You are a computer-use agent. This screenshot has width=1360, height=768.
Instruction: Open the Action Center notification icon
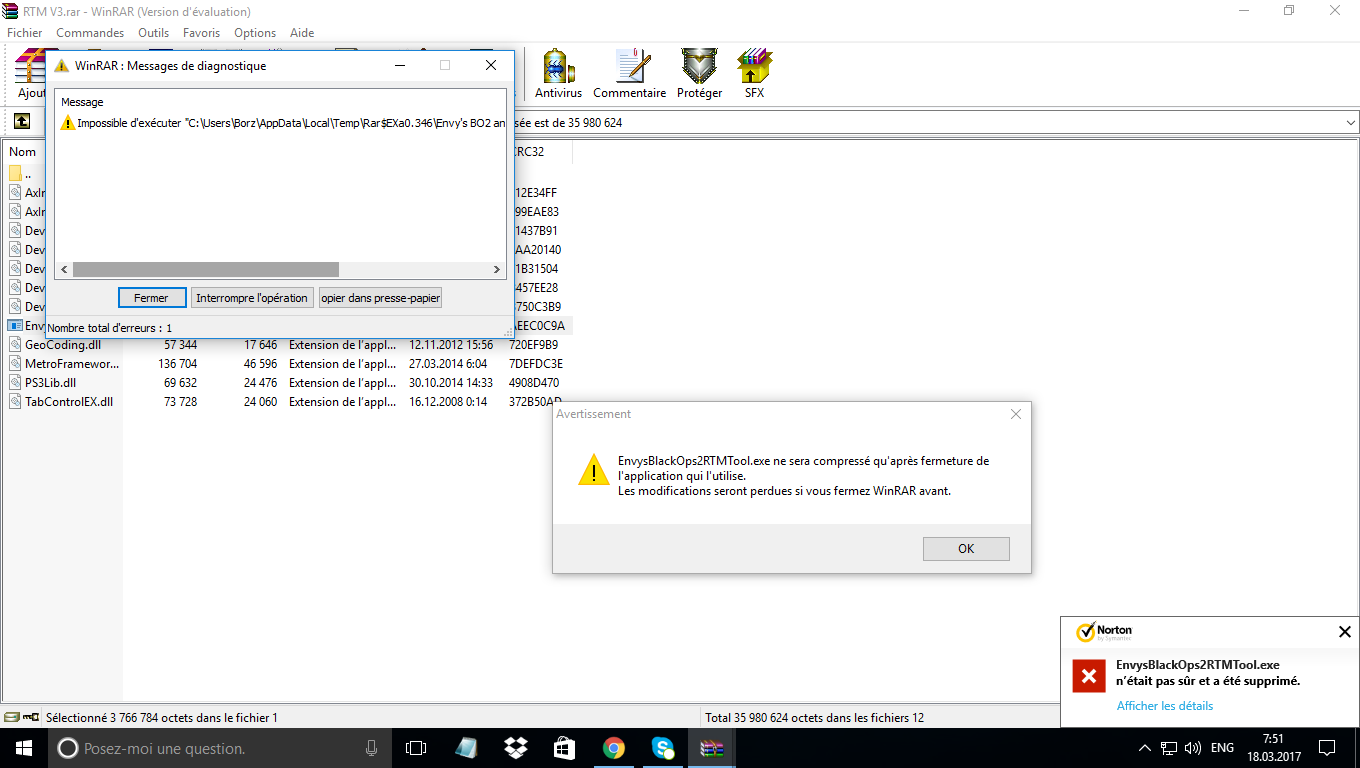(1326, 748)
